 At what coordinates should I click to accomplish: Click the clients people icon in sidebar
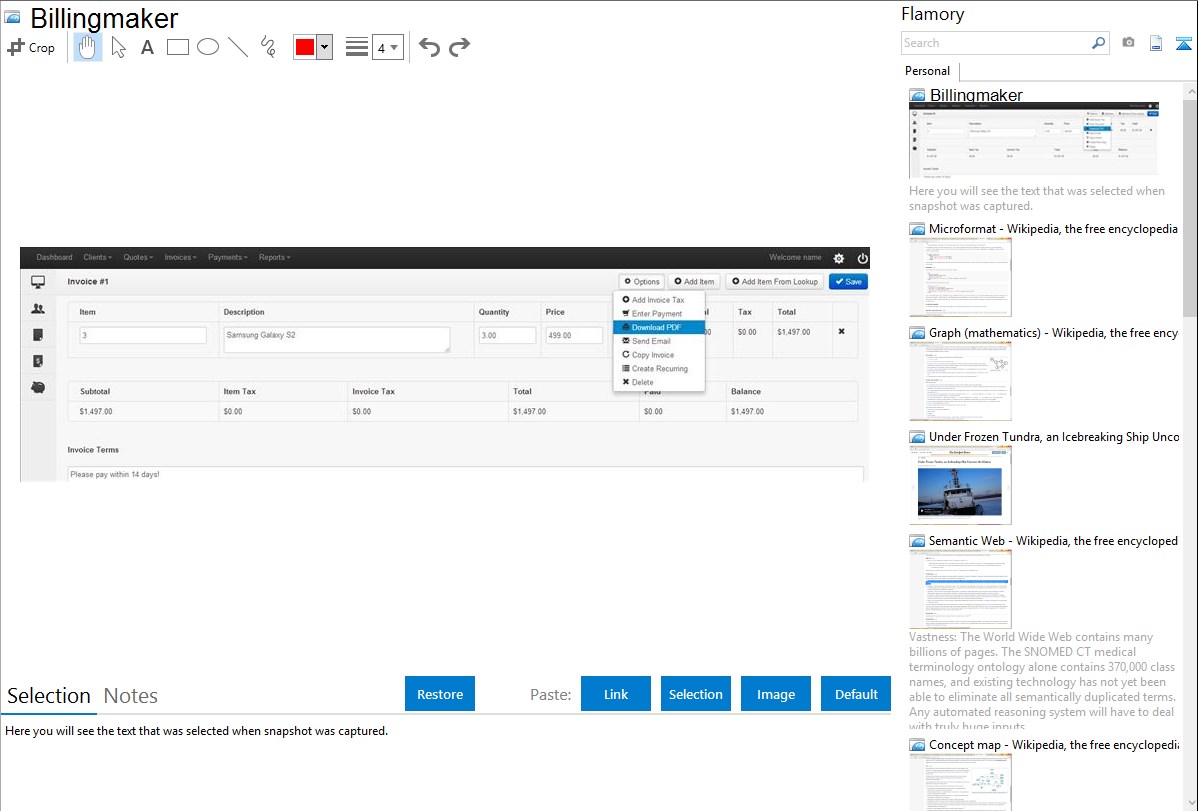37,309
